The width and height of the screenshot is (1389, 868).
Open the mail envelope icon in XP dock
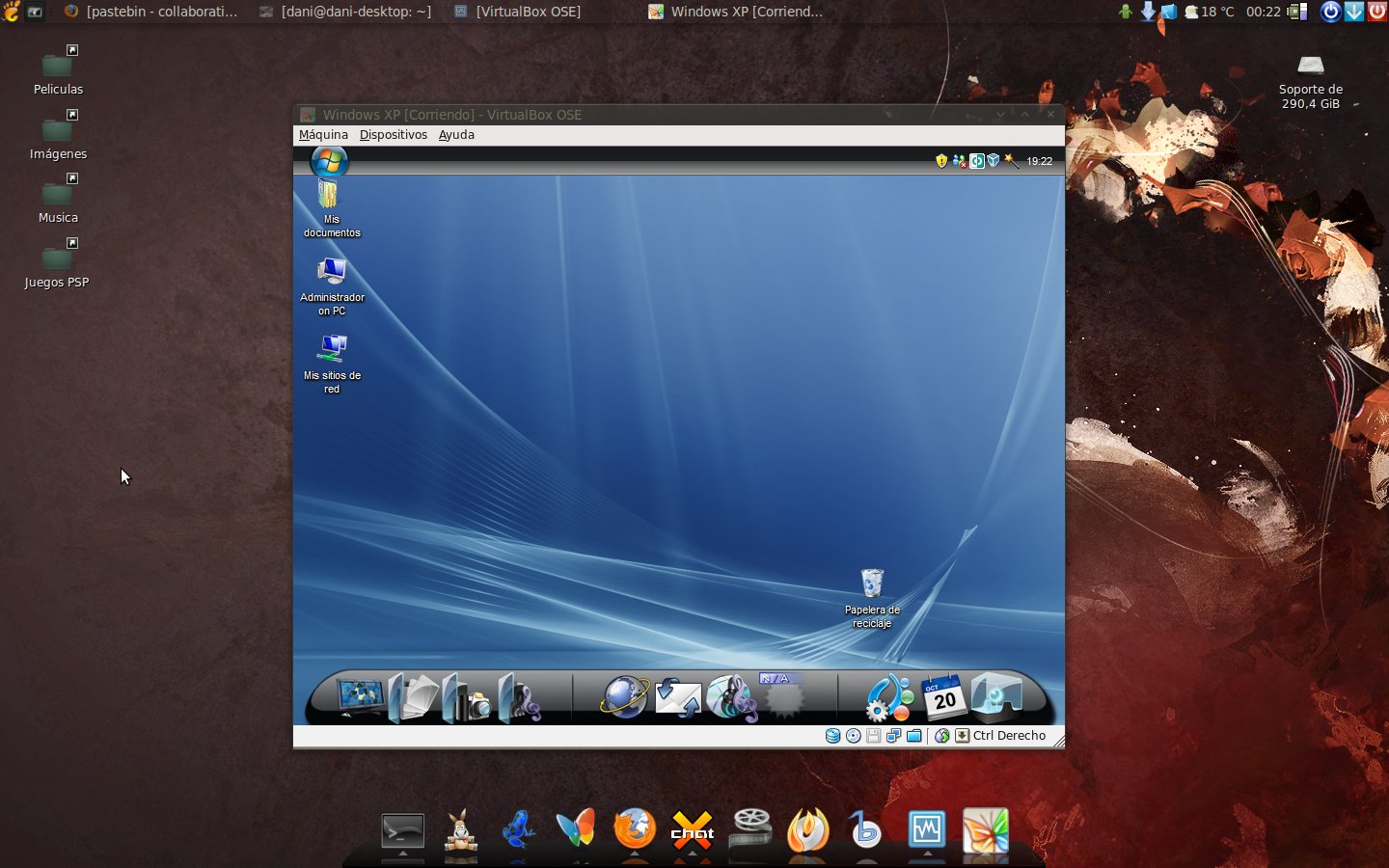click(677, 698)
